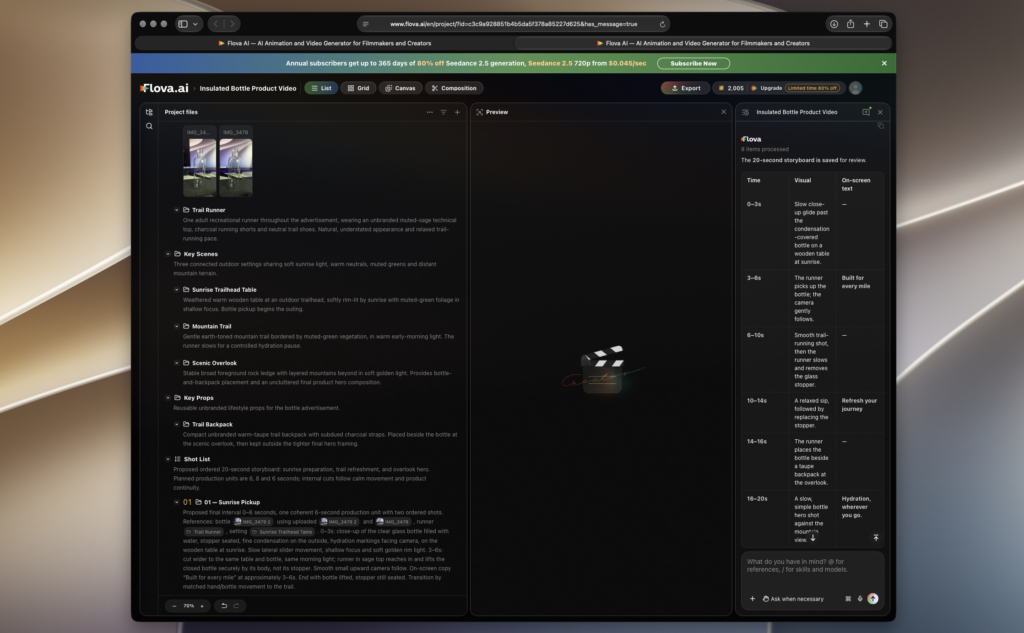
Task: Switch to the Canvas view
Action: point(400,88)
